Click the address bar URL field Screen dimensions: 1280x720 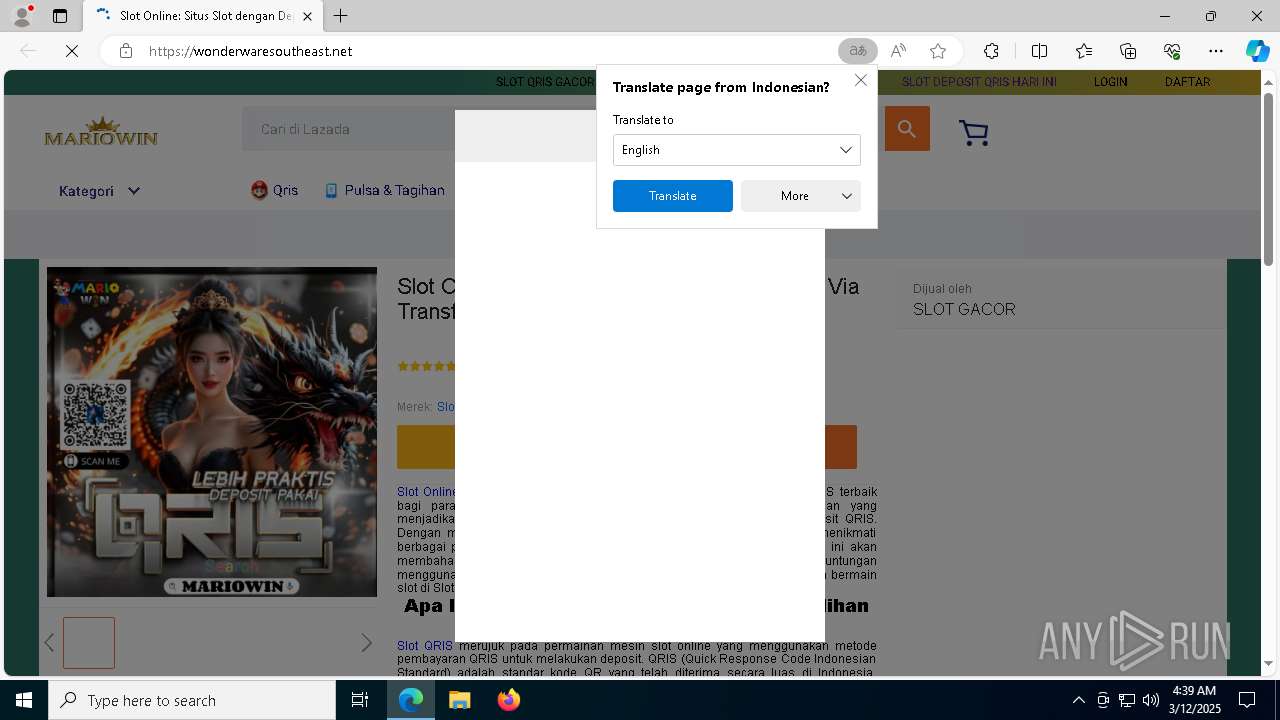pos(490,51)
